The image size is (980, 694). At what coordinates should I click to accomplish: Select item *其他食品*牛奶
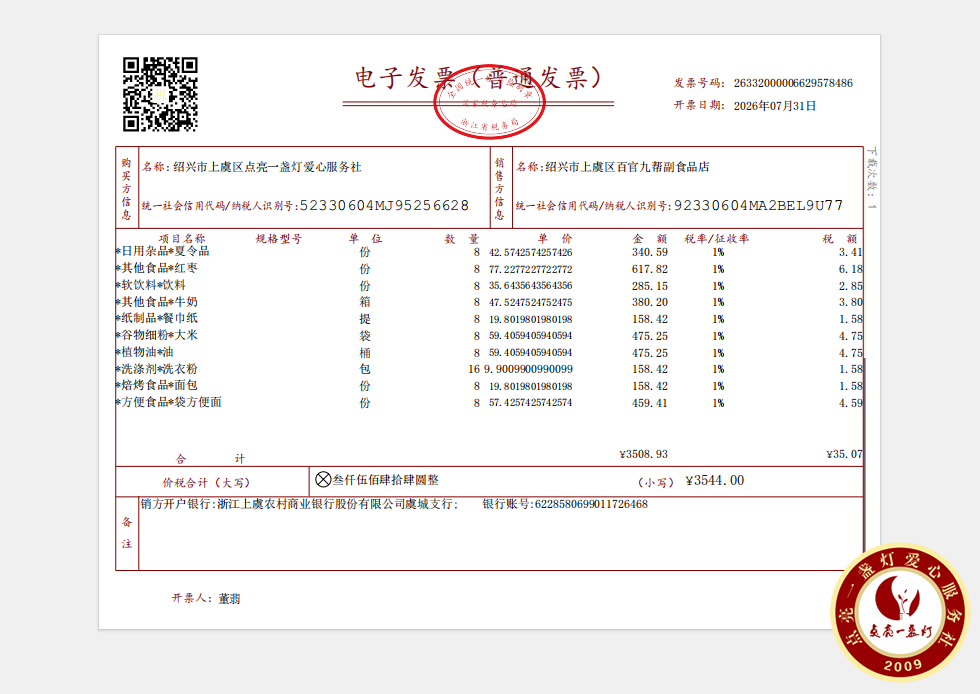tap(157, 302)
